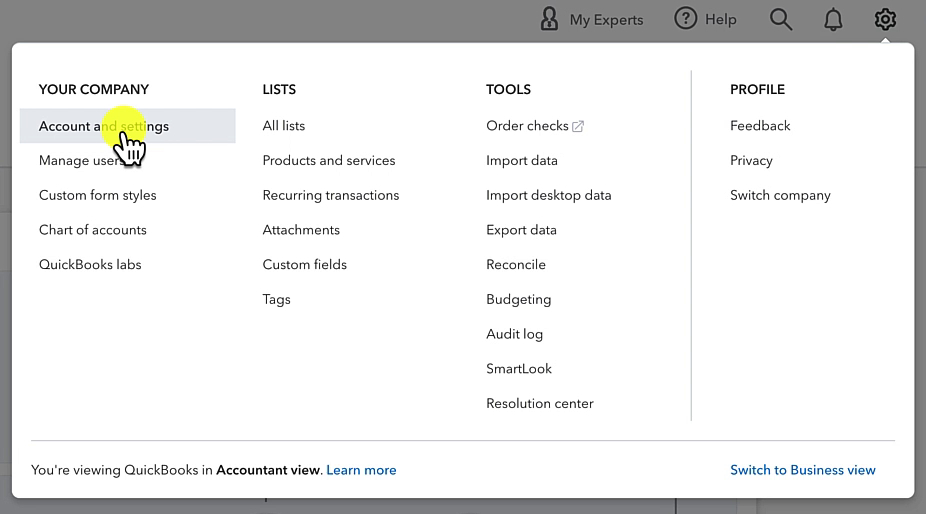Image resolution: width=926 pixels, height=514 pixels.
Task: Open Account and settings
Action: pyautogui.click(x=128, y=126)
